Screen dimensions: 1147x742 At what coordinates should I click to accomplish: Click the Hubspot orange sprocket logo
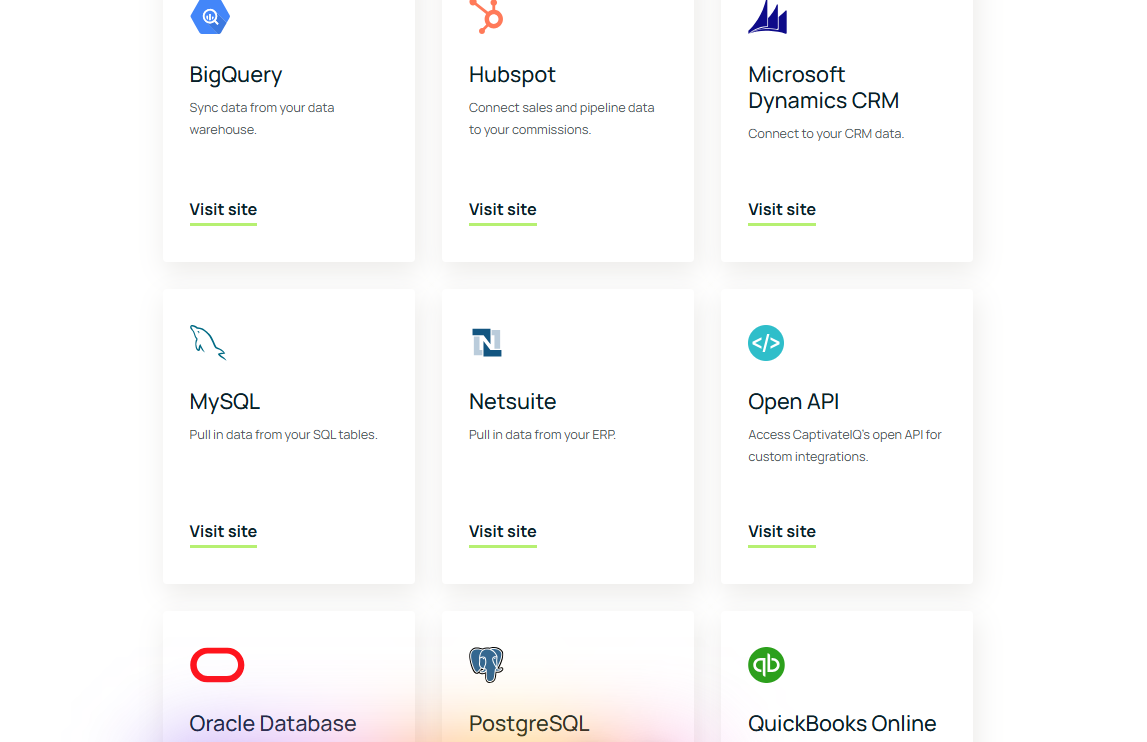point(487,17)
